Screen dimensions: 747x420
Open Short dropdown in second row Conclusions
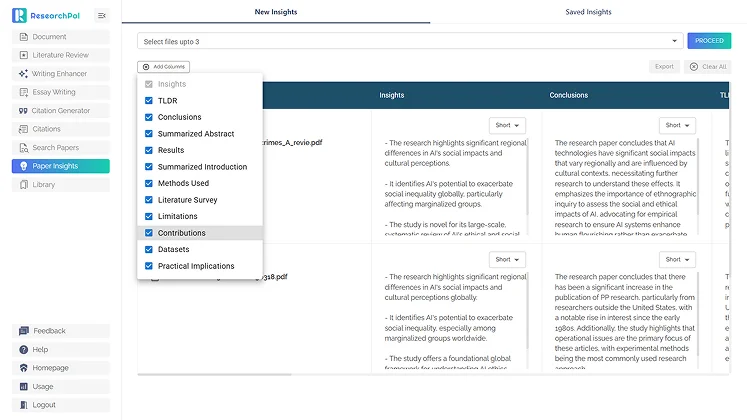677,260
